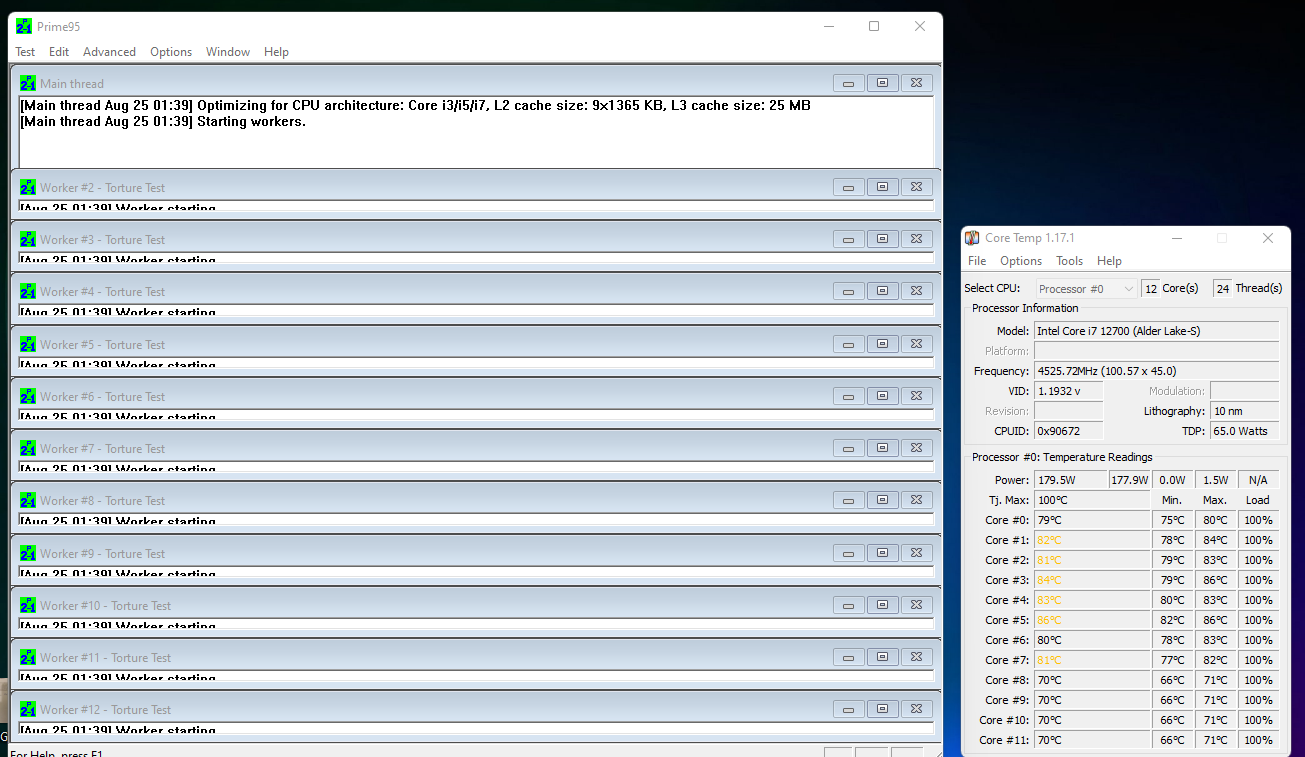This screenshot has height=757, width=1305.
Task: Open the File menu in Core Temp
Action: (977, 261)
